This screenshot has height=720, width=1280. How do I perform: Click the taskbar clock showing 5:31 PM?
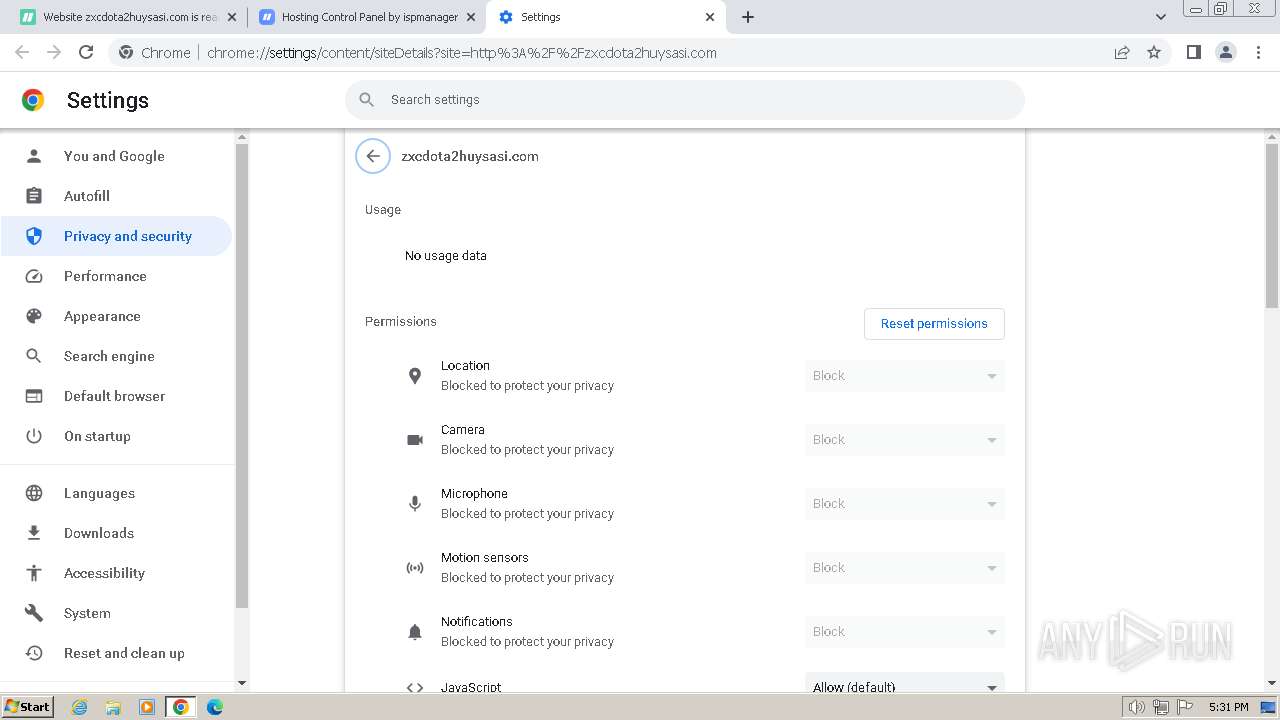pyautogui.click(x=1228, y=707)
